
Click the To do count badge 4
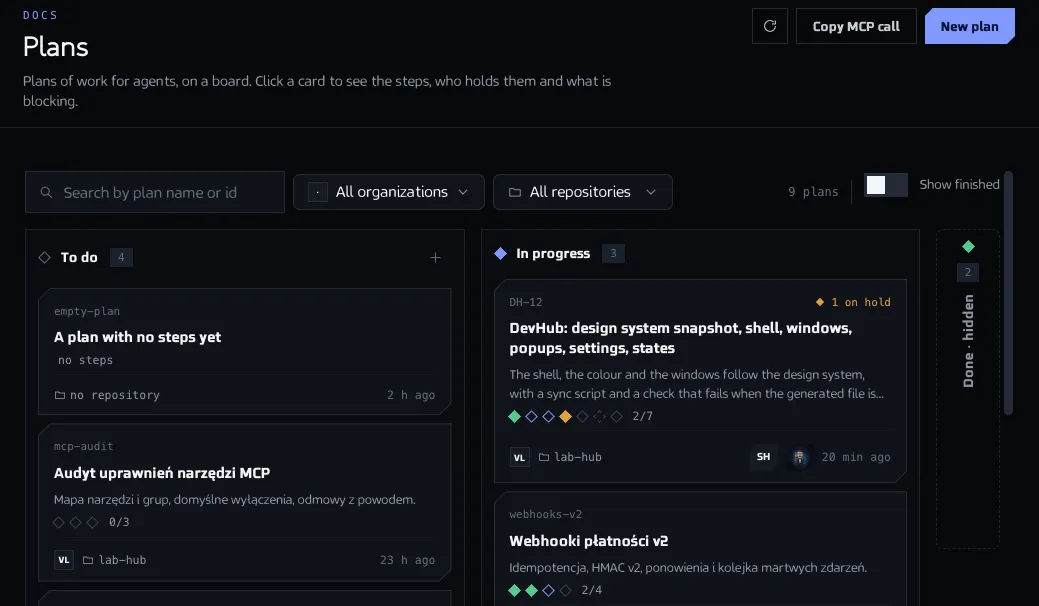pyautogui.click(x=121, y=257)
